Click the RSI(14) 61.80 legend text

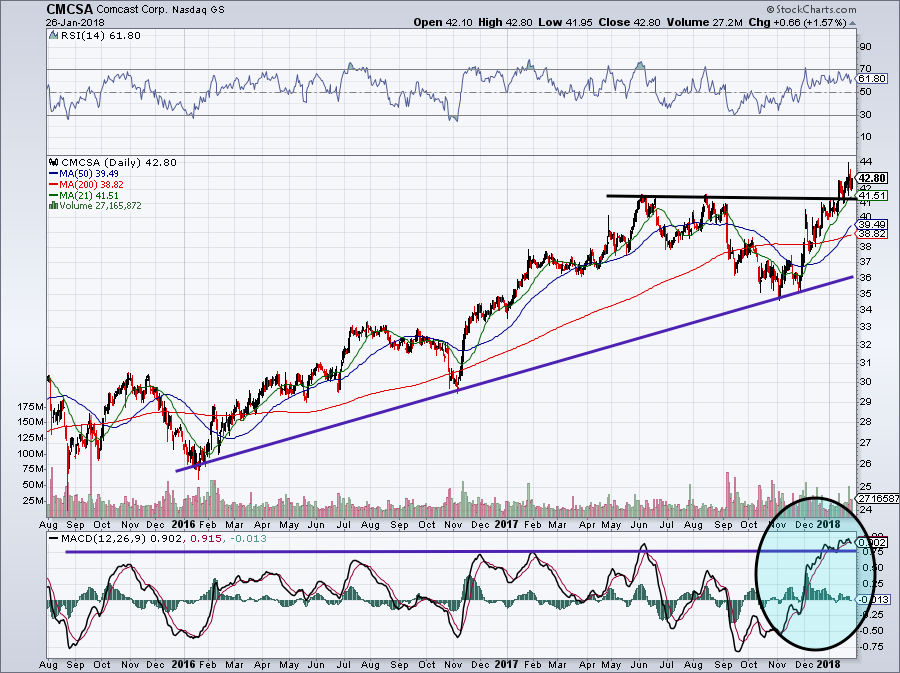tap(100, 36)
